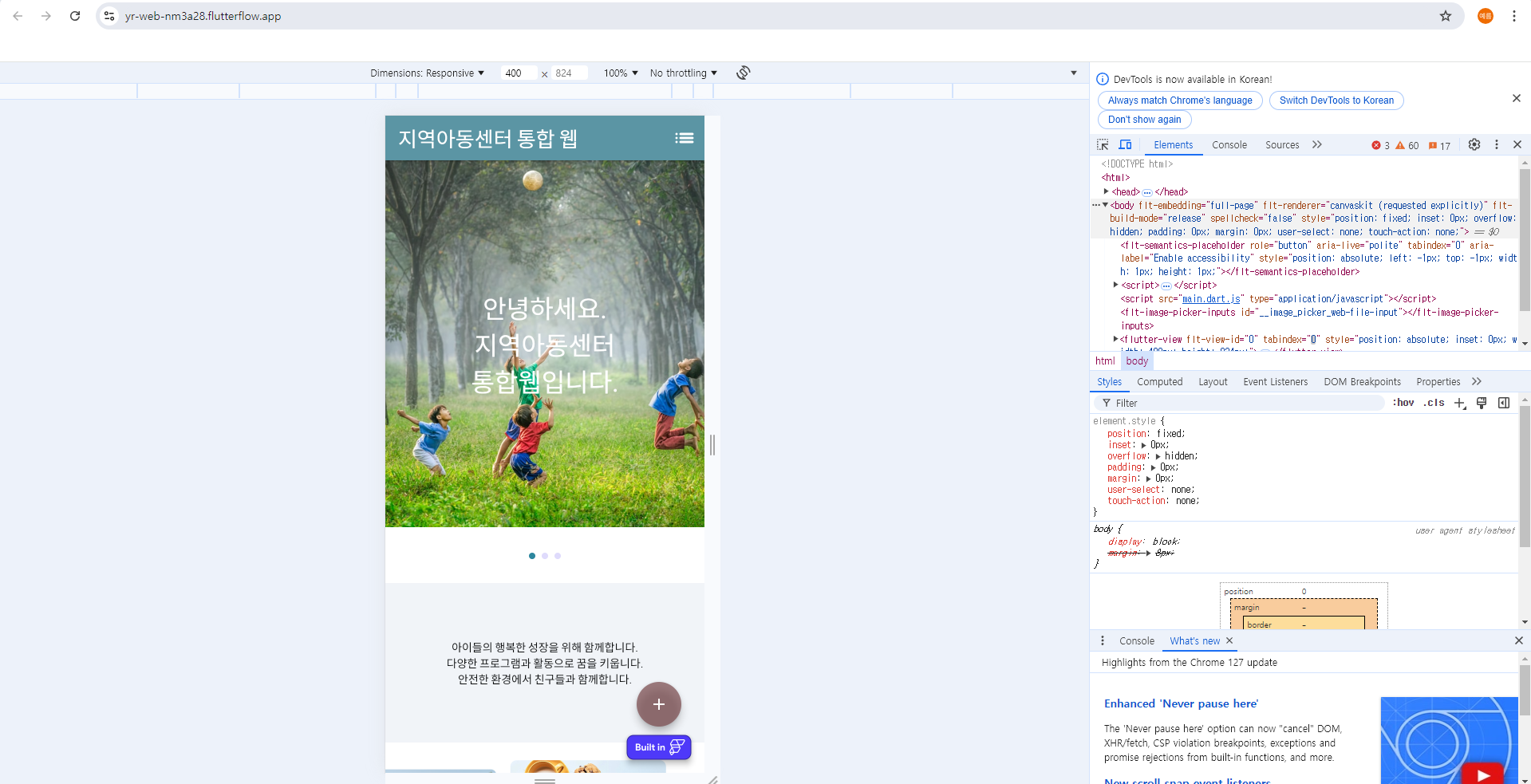Switch to the Console tab
The height and width of the screenshot is (784, 1531).
click(x=1229, y=144)
